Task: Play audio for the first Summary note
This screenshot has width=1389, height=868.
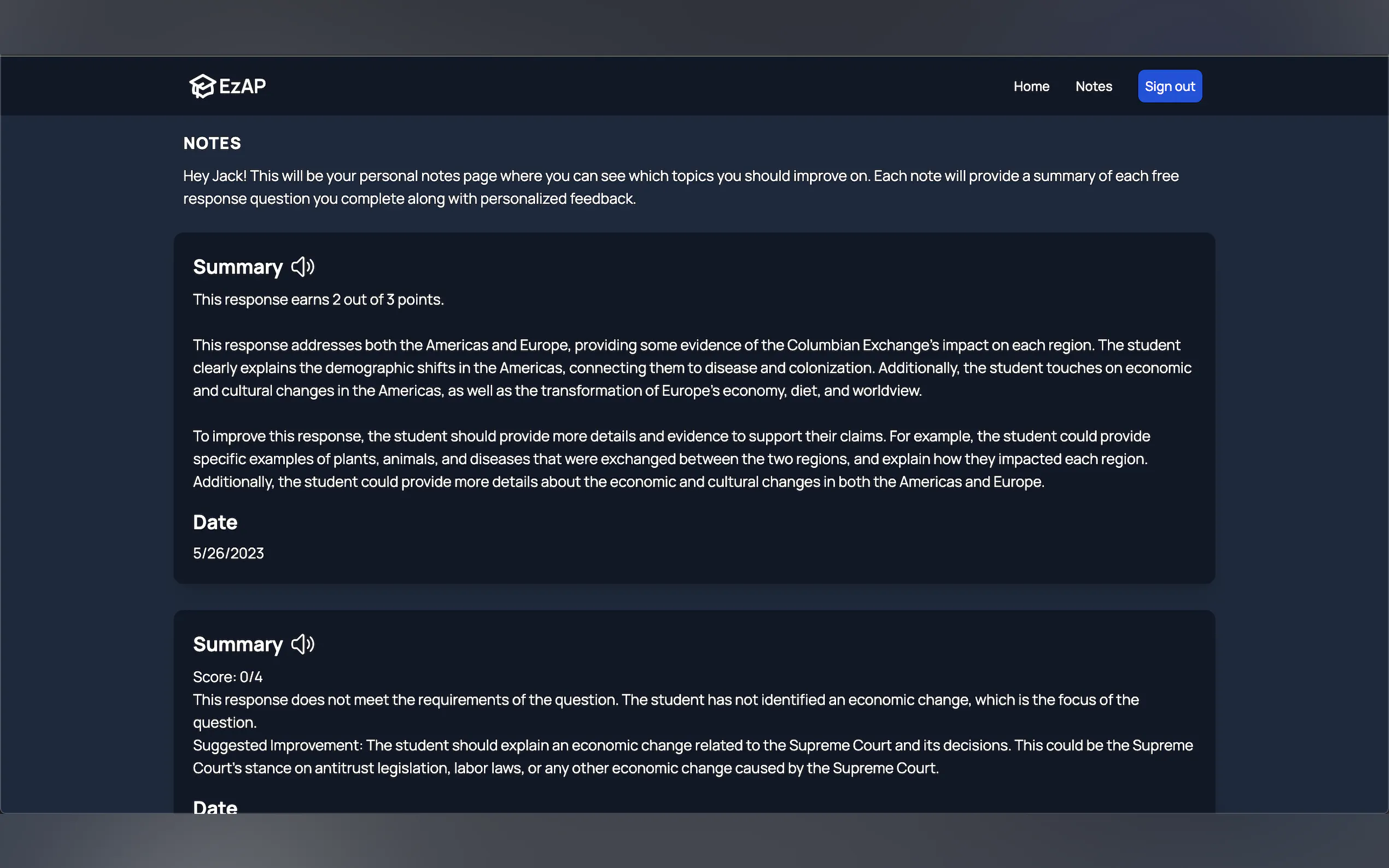Action: (302, 267)
